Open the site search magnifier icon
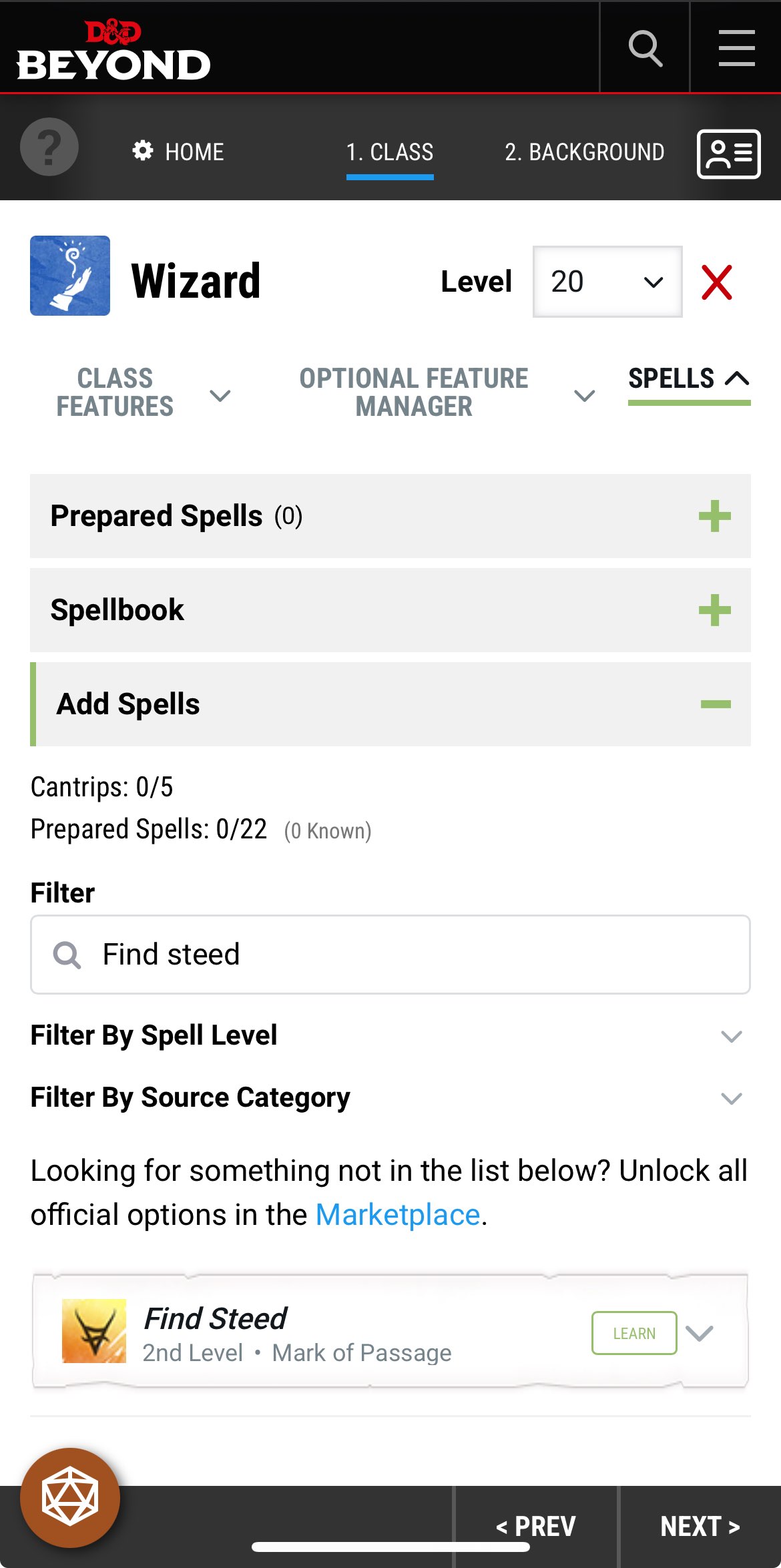The width and height of the screenshot is (781, 1568). (x=645, y=48)
